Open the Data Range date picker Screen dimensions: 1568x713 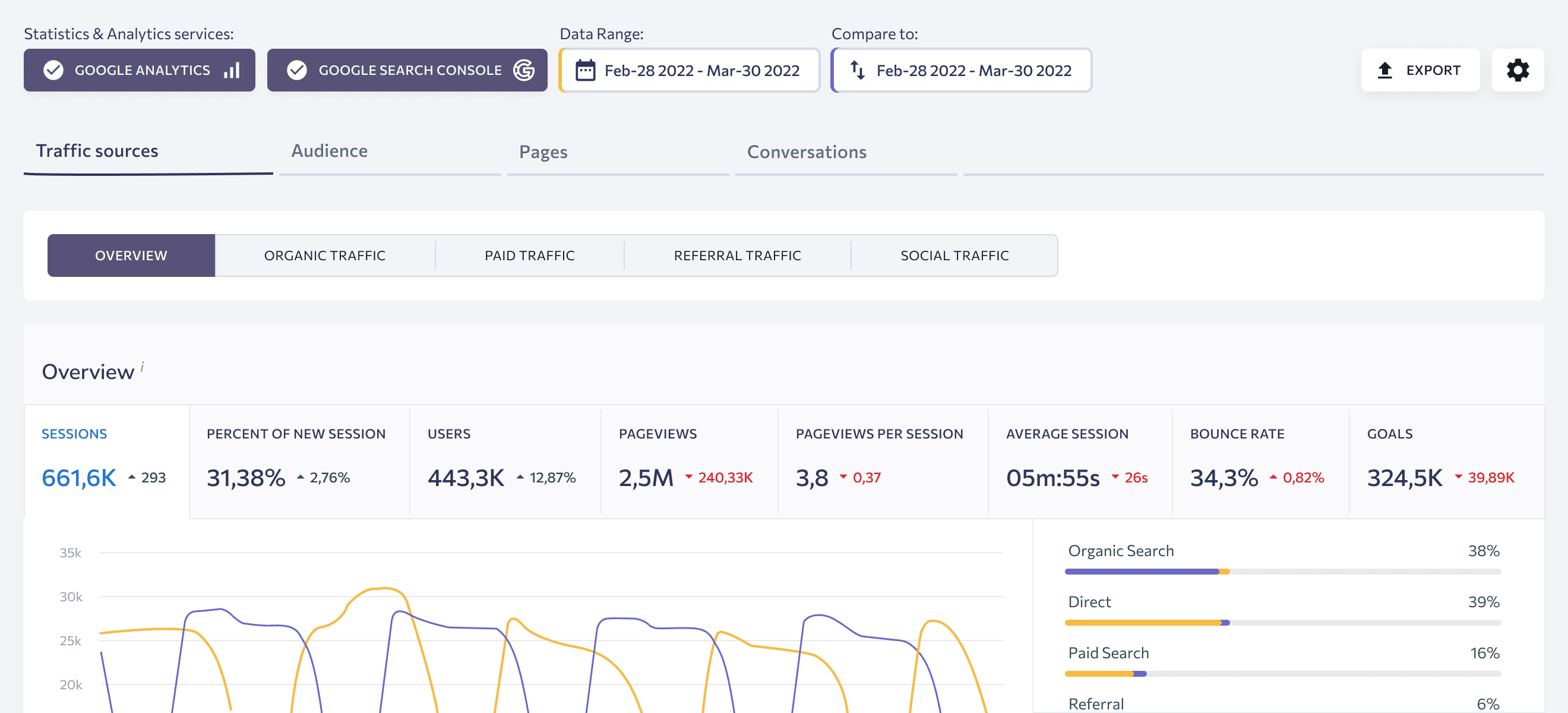point(690,70)
